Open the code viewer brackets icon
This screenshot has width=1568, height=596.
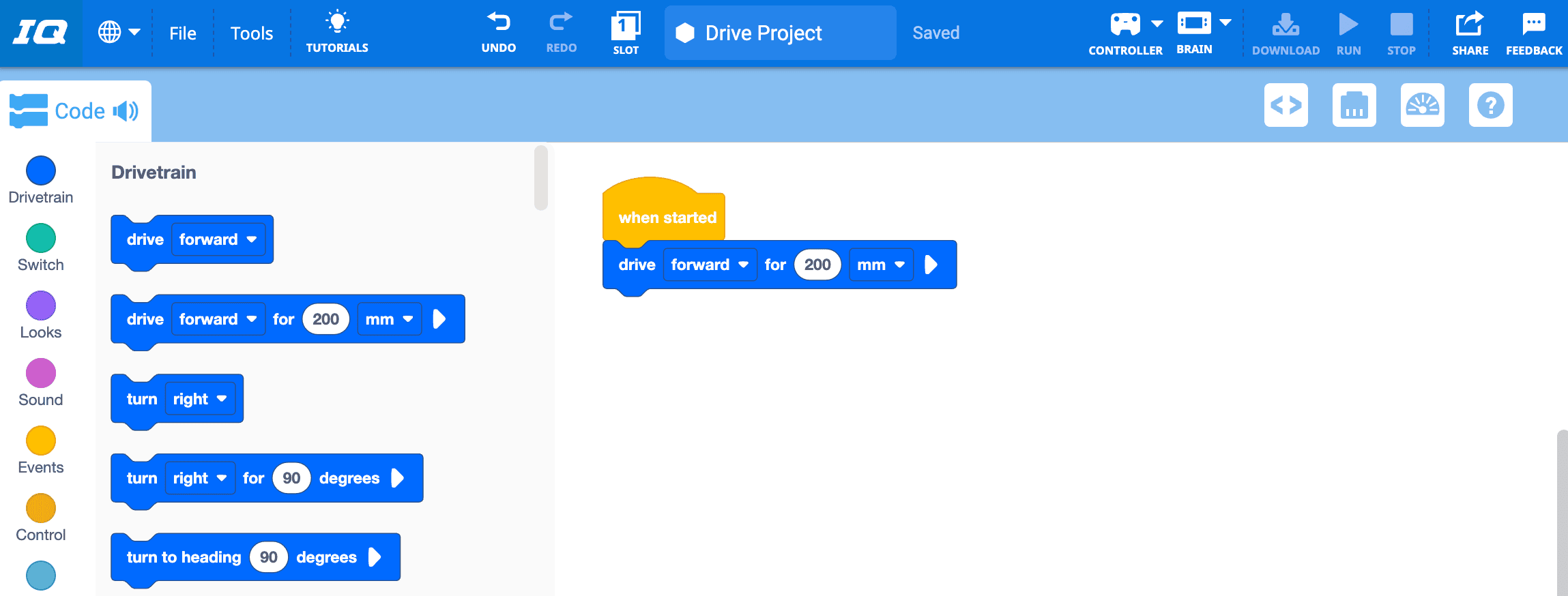pyautogui.click(x=1286, y=105)
